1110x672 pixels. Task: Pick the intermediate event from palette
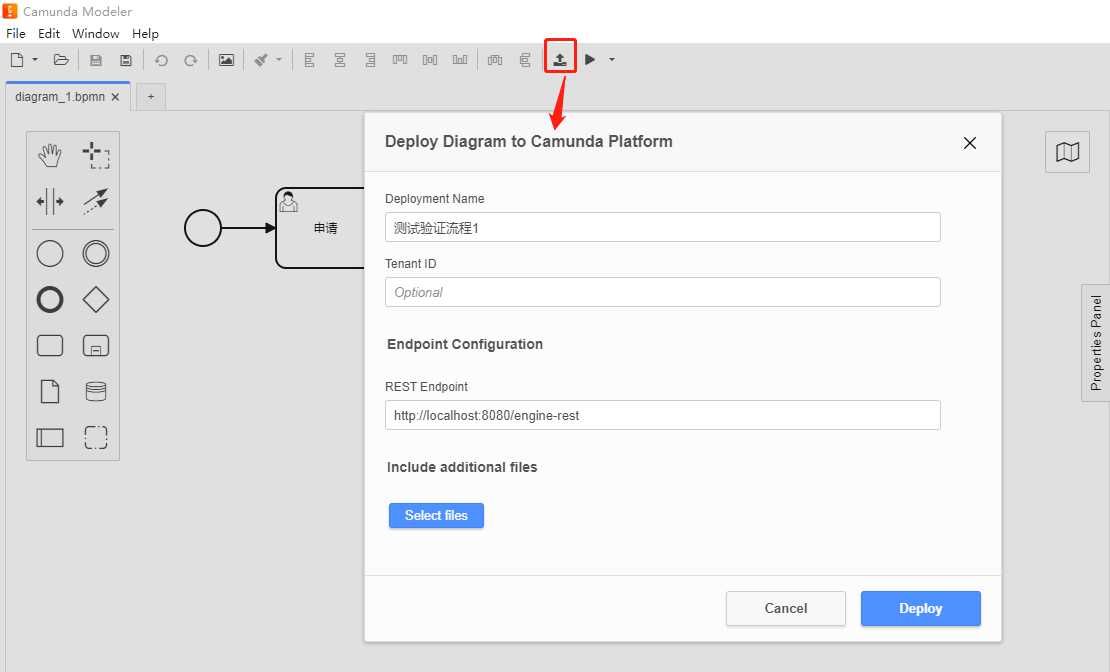(96, 254)
